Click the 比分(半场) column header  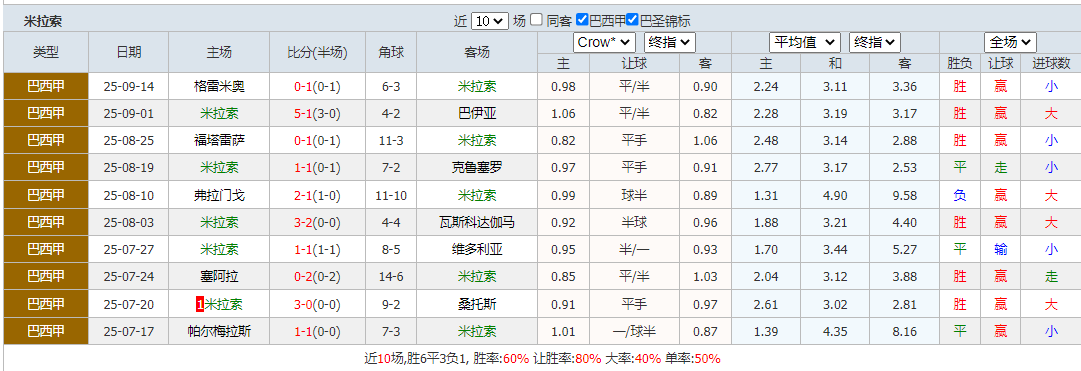[x=318, y=52]
